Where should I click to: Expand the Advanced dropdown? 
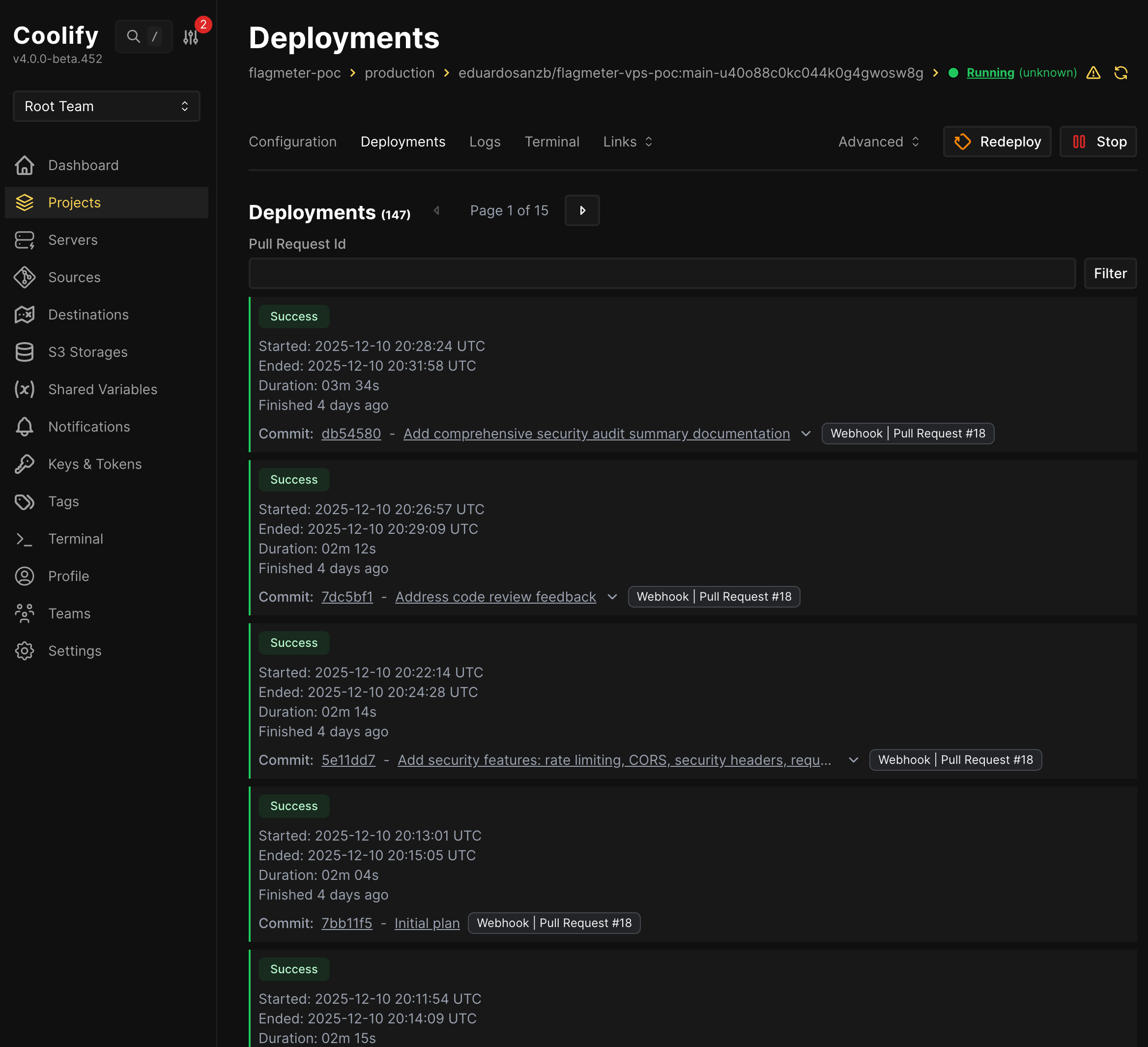coord(877,141)
